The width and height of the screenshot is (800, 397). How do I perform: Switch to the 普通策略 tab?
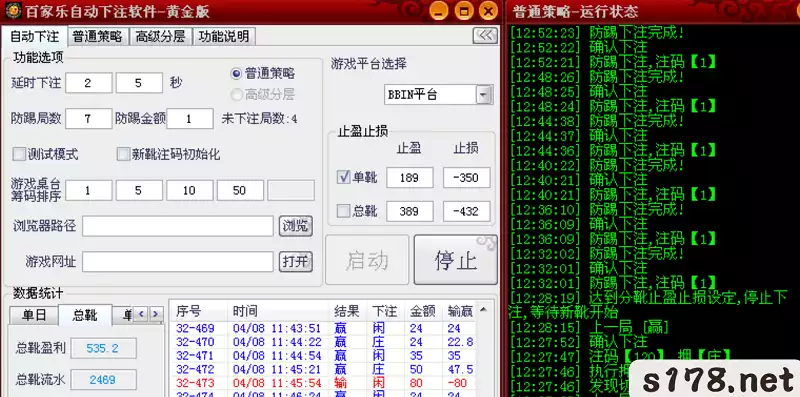pyautogui.click(x=97, y=36)
